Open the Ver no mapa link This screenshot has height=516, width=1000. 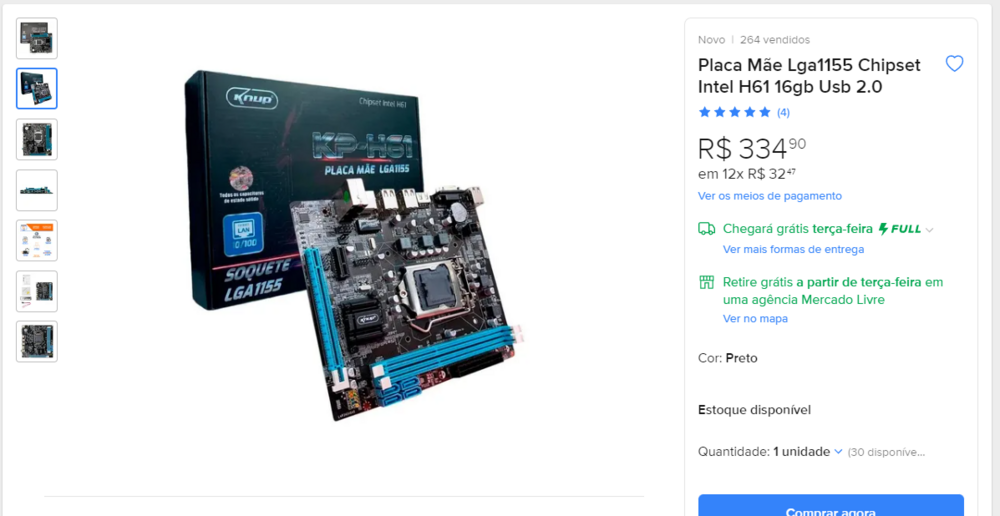click(x=755, y=318)
